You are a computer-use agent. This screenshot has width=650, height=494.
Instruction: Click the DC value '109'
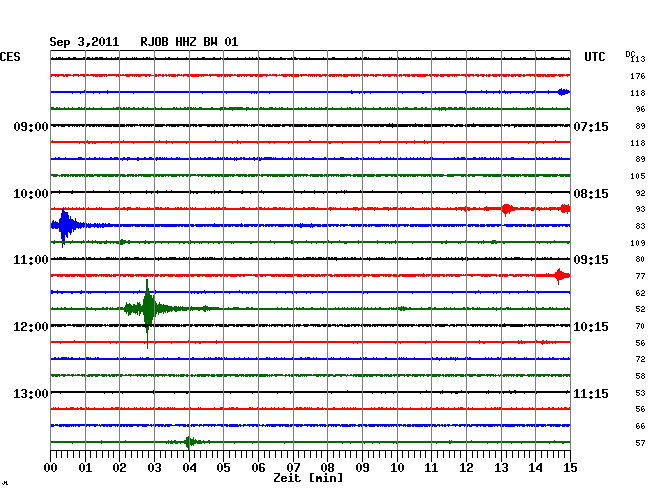click(x=638, y=243)
